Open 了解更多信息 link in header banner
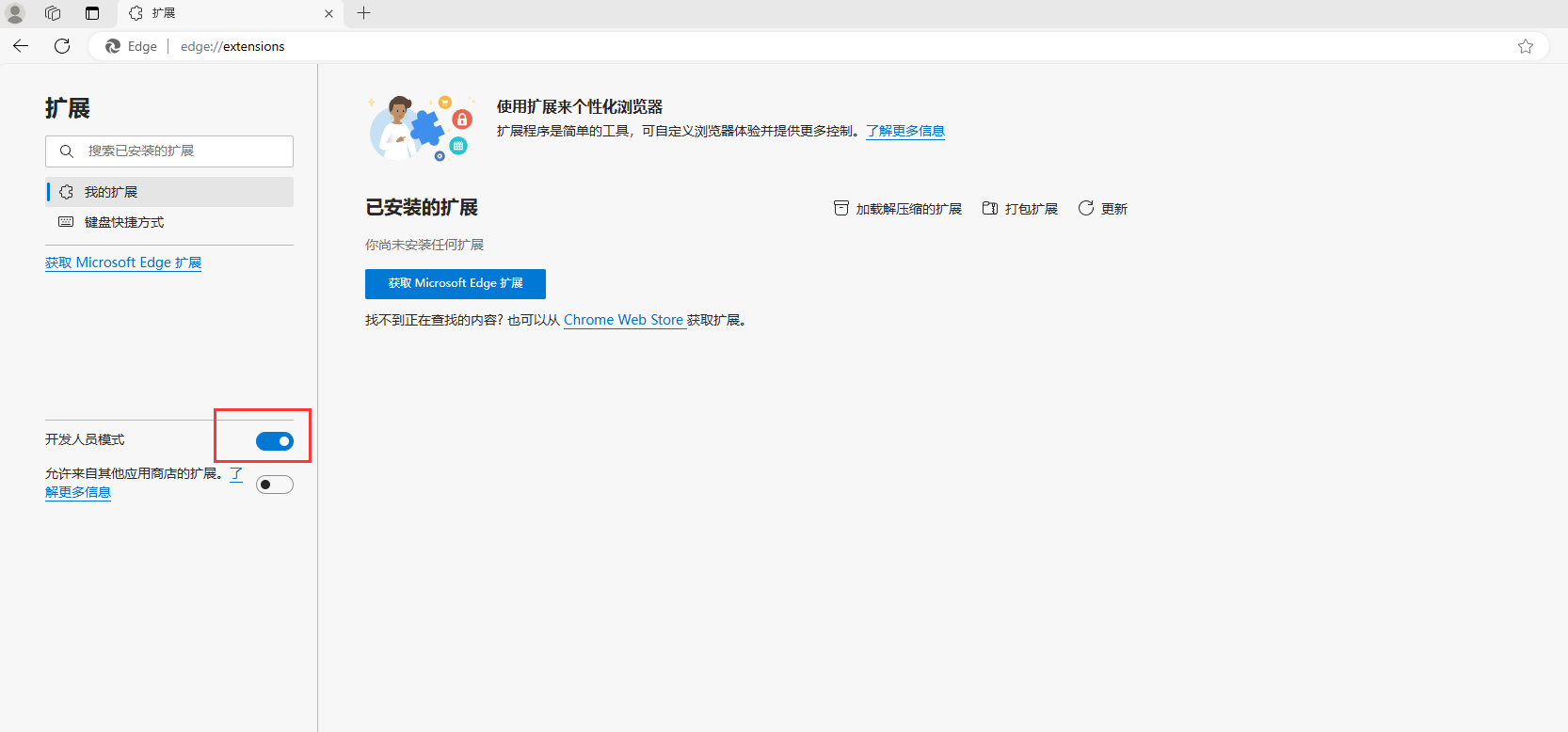The image size is (1568, 732). click(905, 131)
